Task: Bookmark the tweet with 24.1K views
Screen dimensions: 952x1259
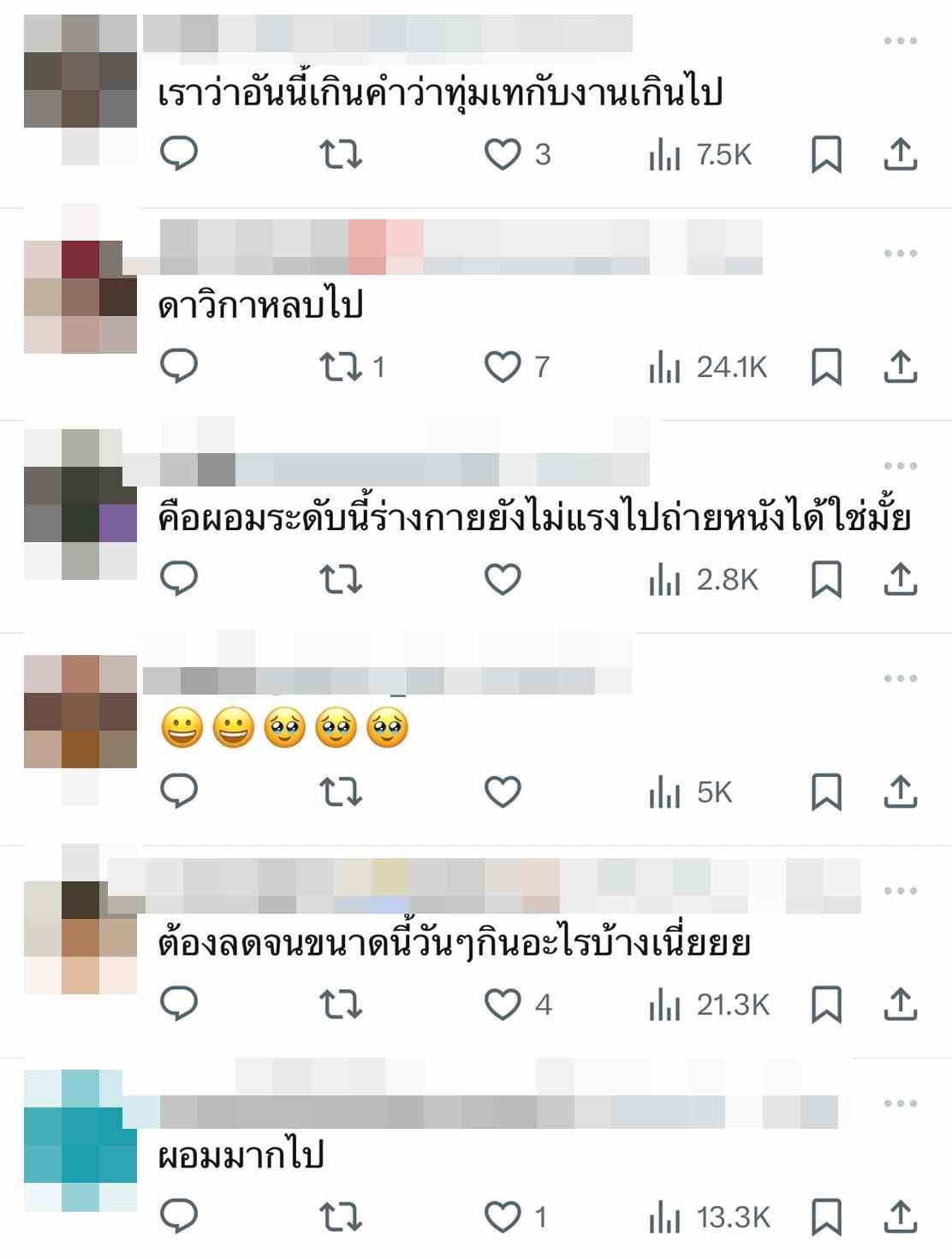Action: point(826,367)
